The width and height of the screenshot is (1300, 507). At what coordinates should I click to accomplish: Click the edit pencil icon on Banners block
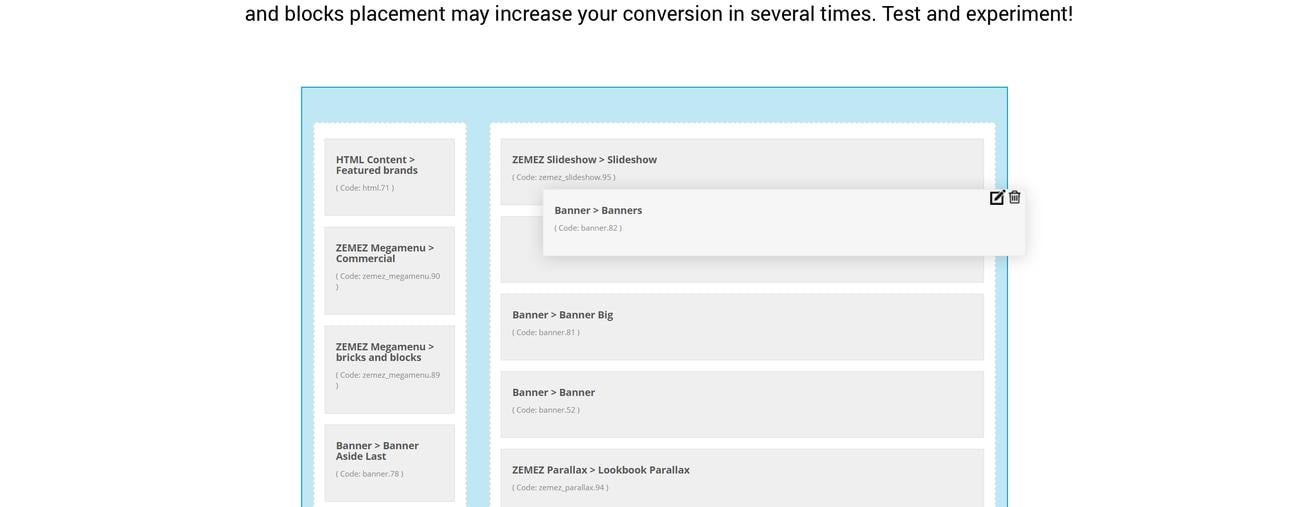click(997, 197)
